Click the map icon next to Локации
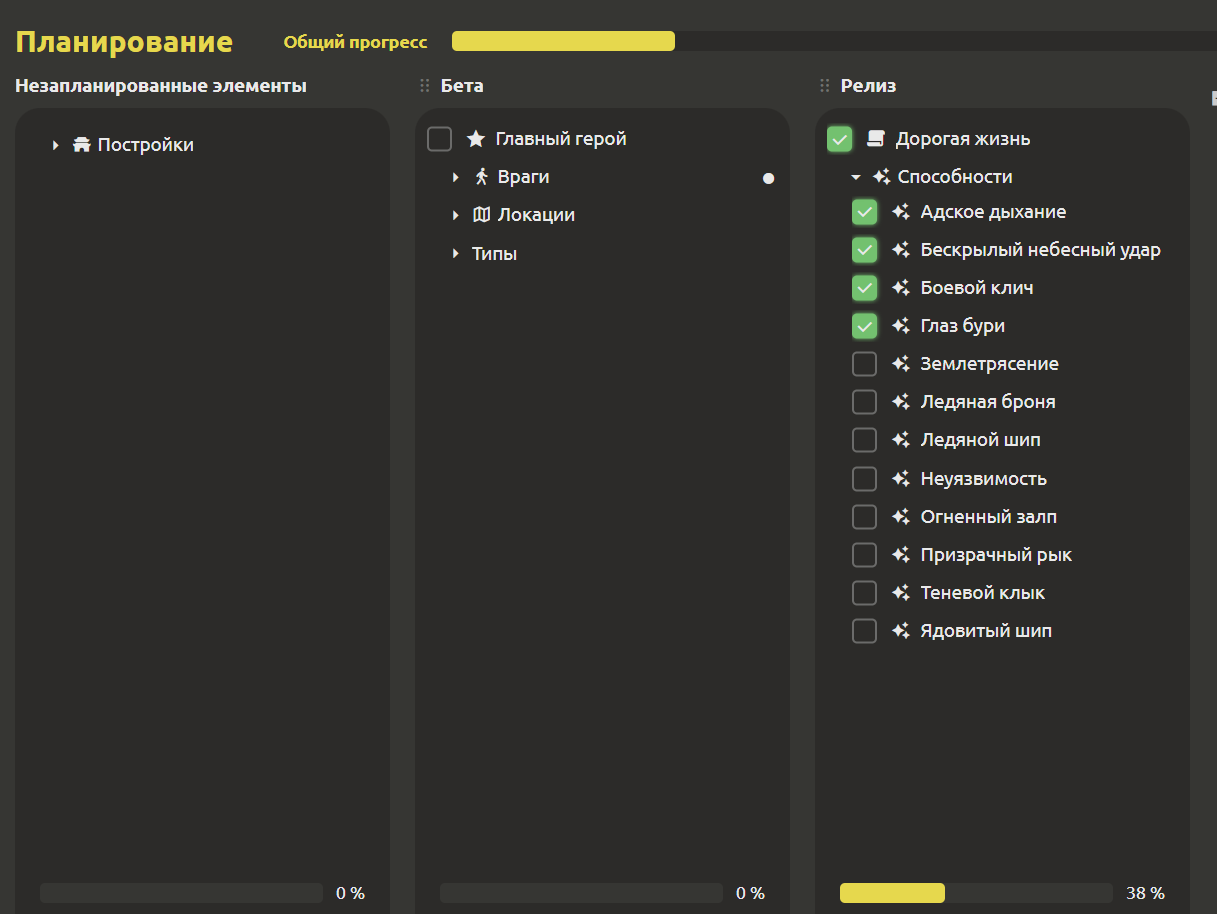Image resolution: width=1217 pixels, height=914 pixels. (x=482, y=215)
